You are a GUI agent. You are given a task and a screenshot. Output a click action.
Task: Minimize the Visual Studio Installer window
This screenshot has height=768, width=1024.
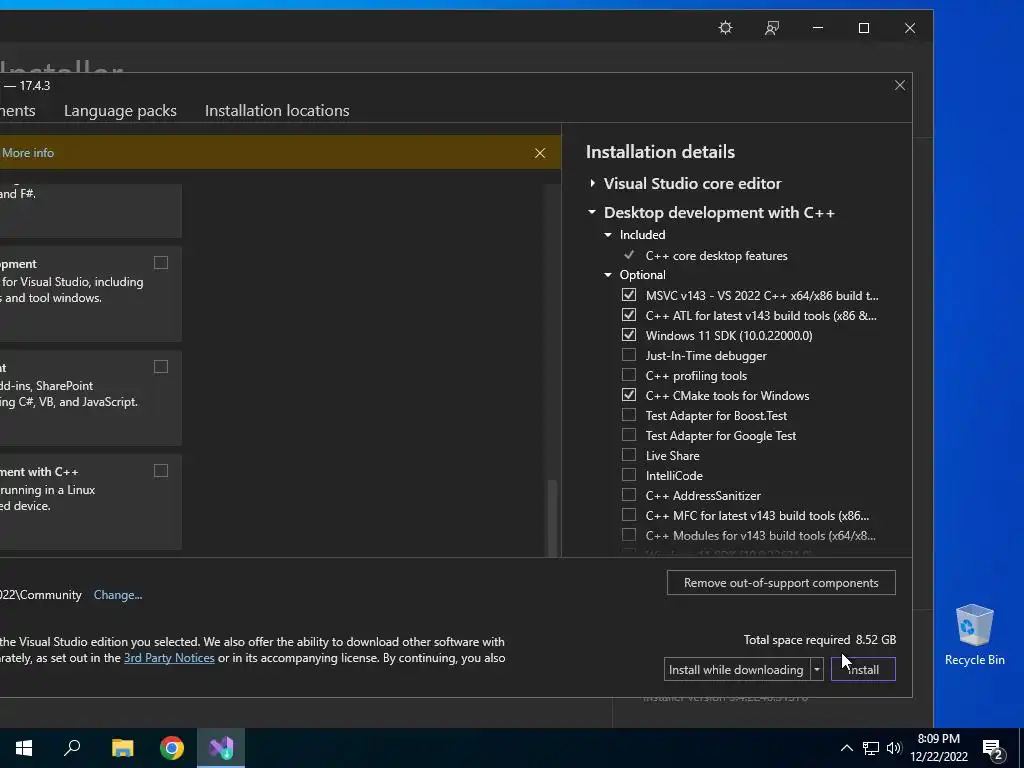click(818, 28)
